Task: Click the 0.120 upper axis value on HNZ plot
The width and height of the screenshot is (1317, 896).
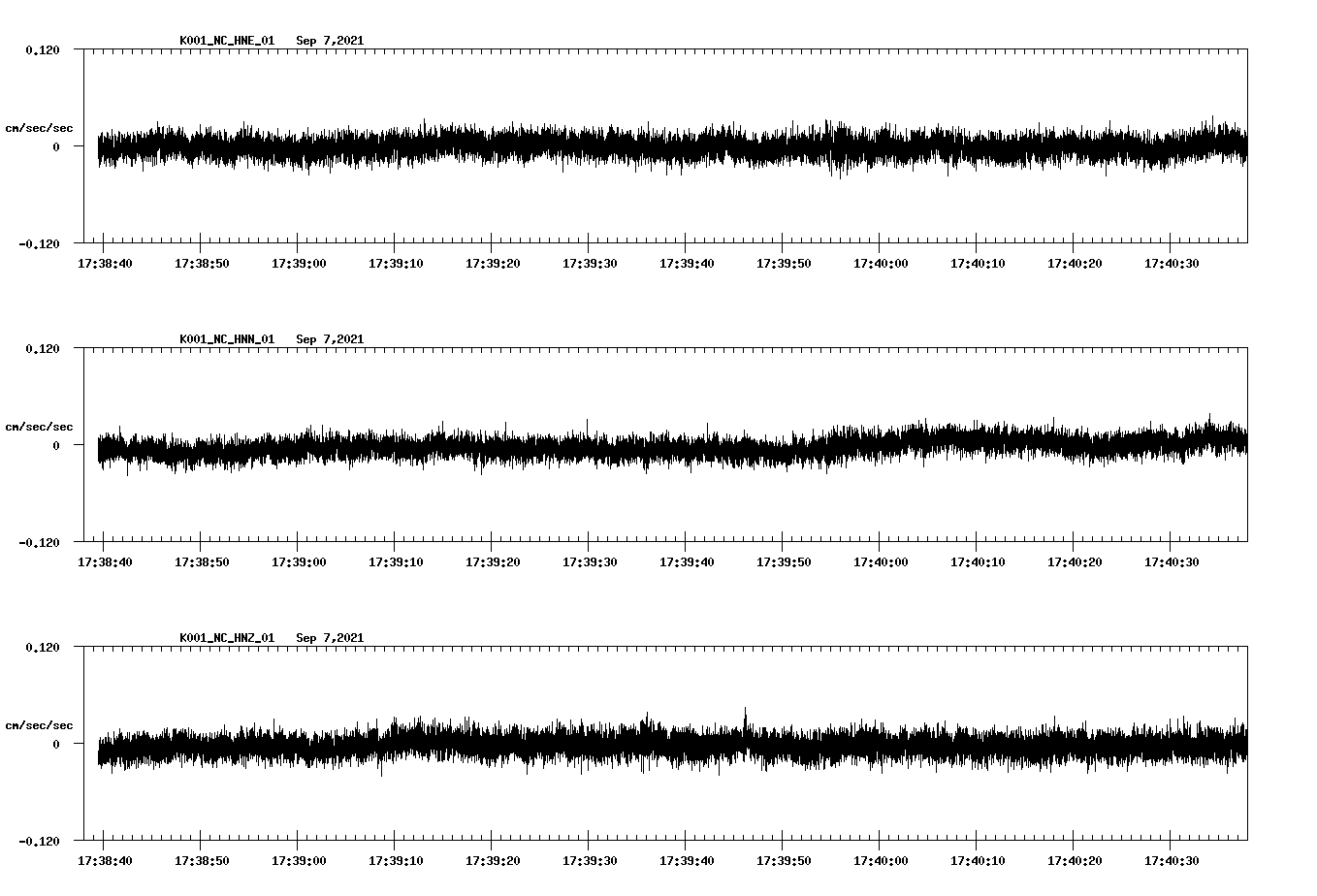Action: 42,647
